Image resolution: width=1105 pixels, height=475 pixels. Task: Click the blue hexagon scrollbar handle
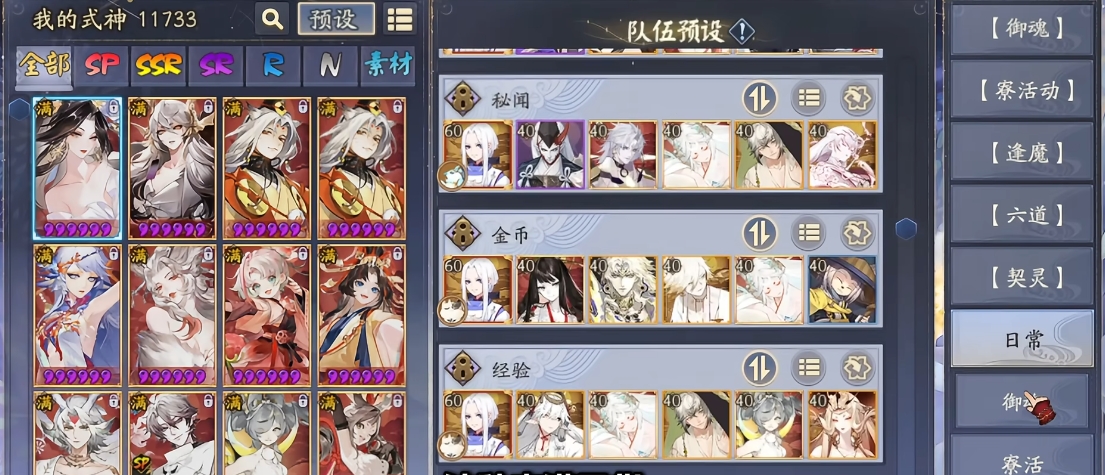click(906, 228)
